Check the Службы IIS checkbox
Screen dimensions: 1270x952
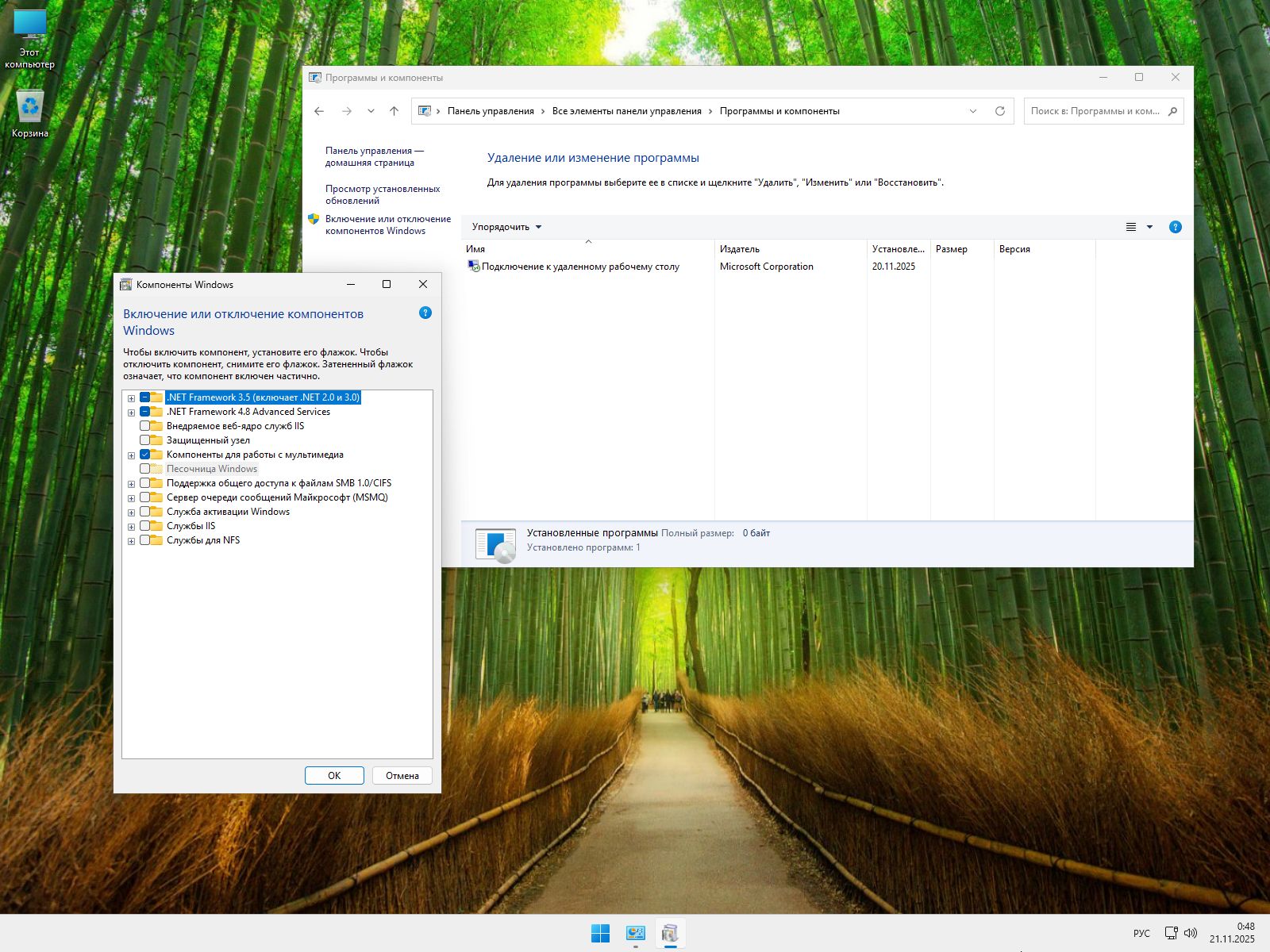[145, 525]
